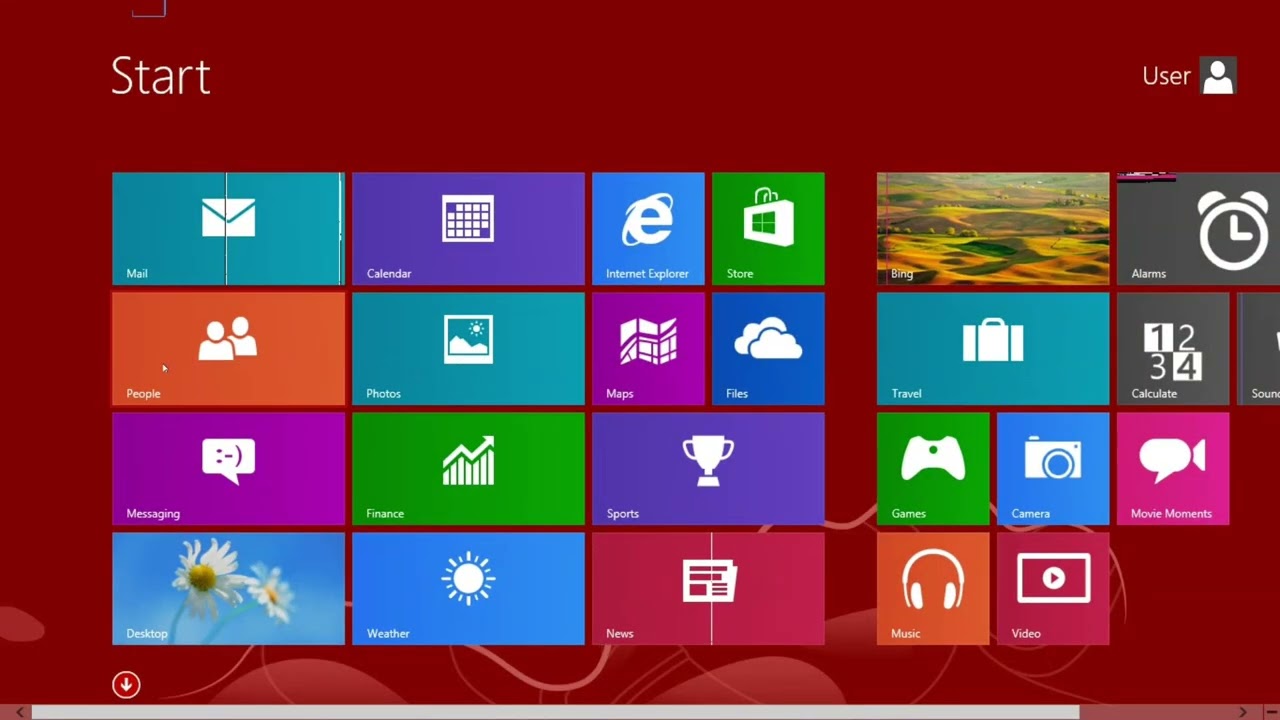Open the Video tile
This screenshot has width=1280, height=720.
tap(1053, 589)
